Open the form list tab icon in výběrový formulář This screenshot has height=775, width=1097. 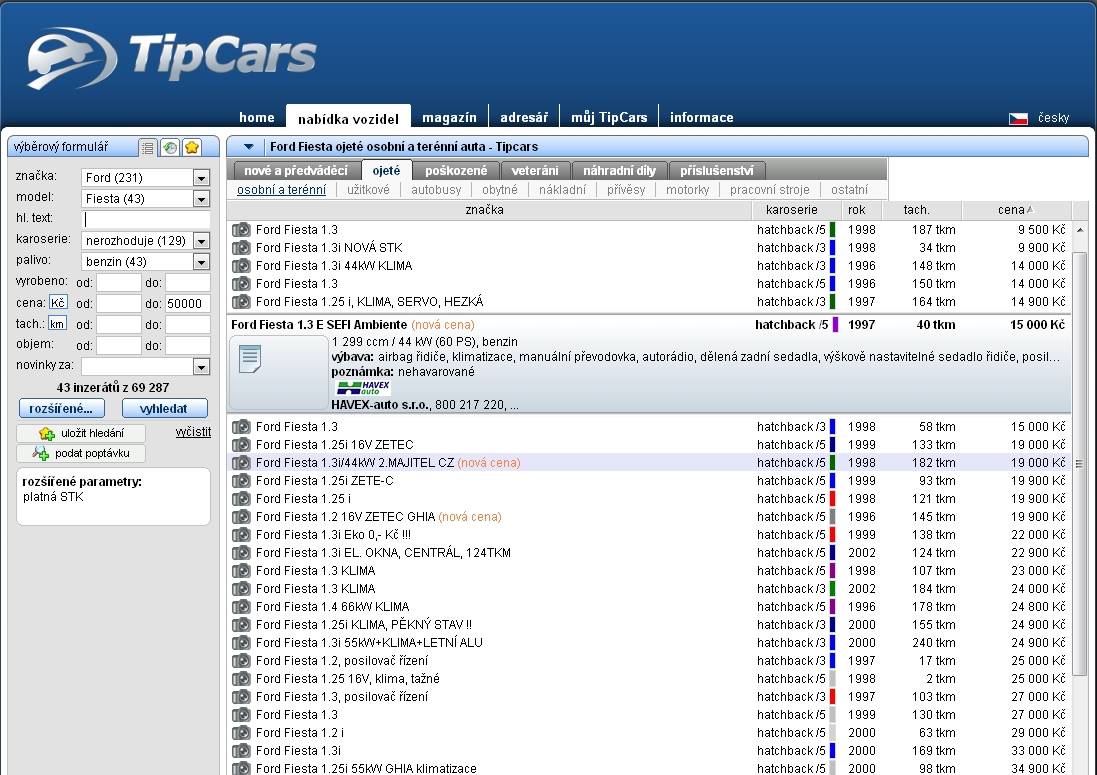coord(148,148)
